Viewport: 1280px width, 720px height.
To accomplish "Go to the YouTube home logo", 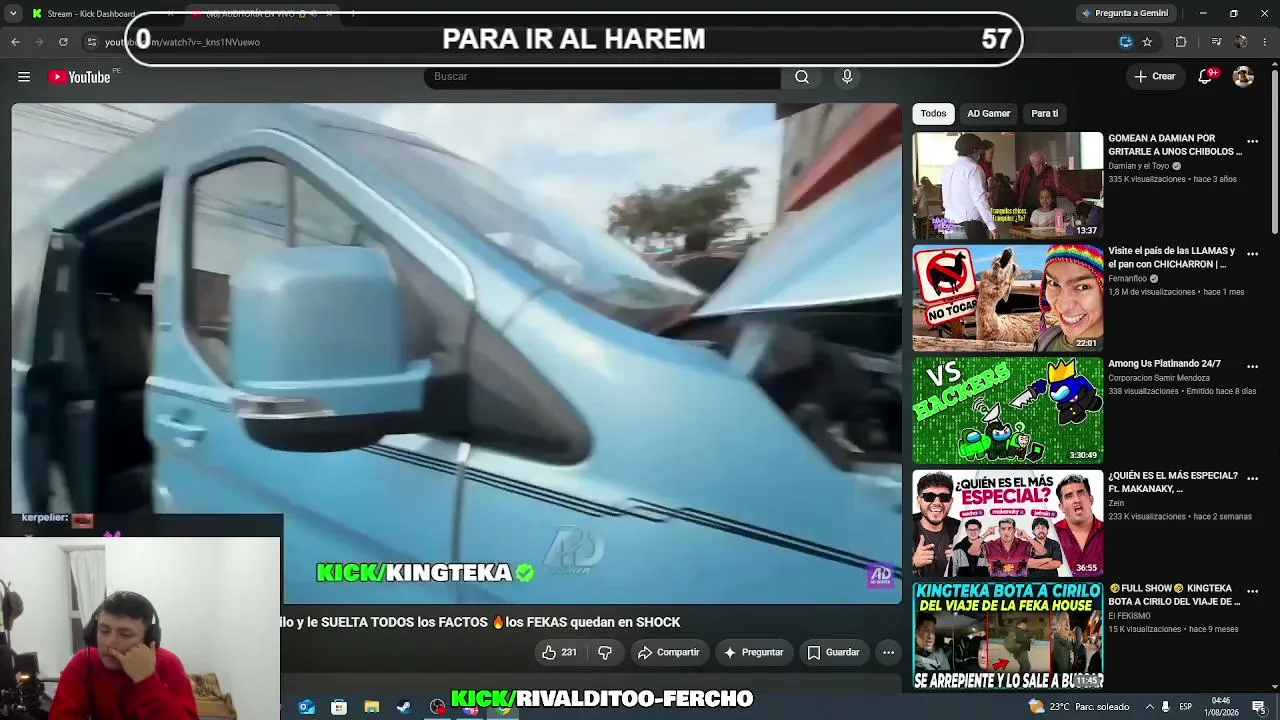I will pyautogui.click(x=80, y=77).
